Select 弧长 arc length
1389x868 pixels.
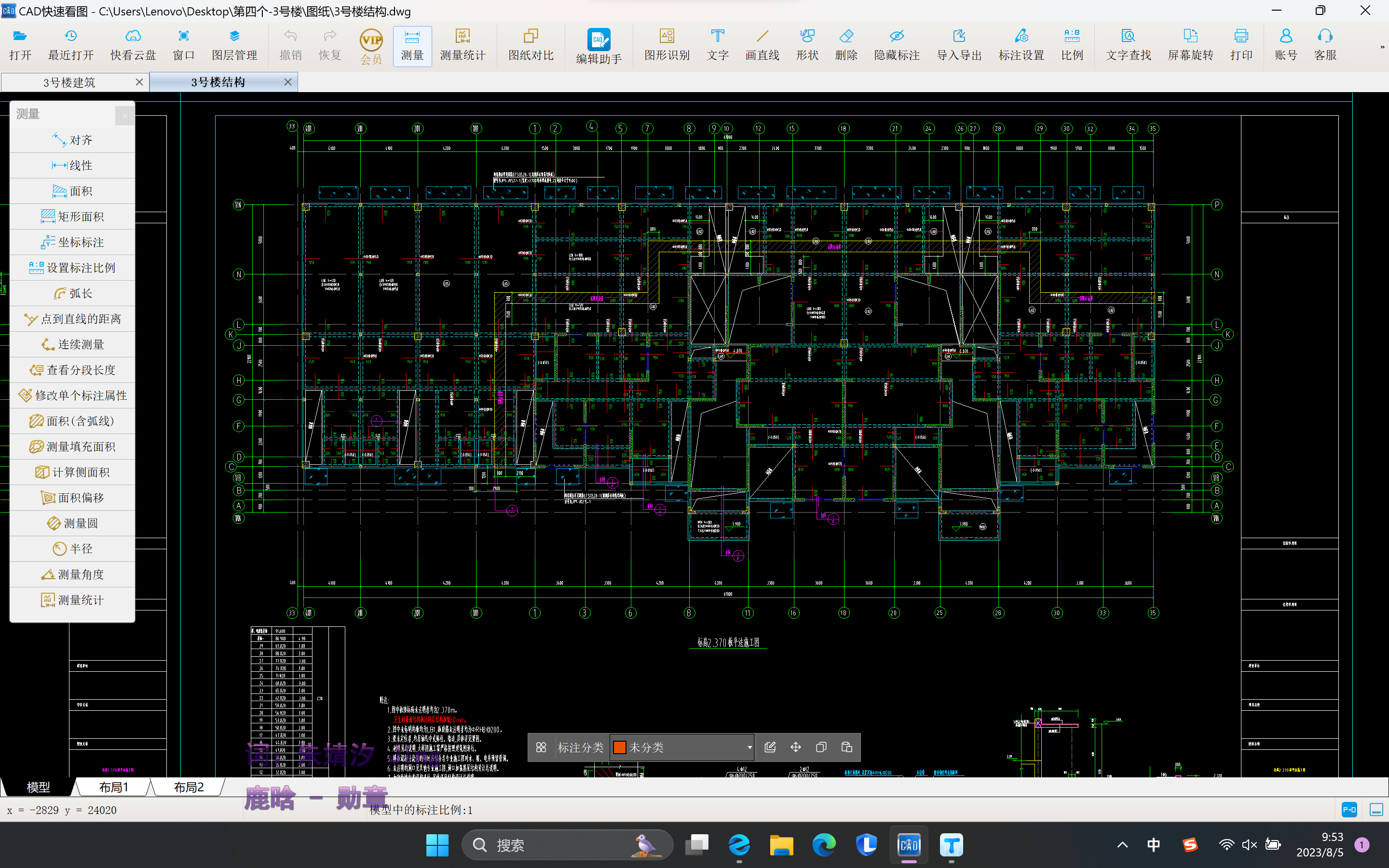[72, 293]
